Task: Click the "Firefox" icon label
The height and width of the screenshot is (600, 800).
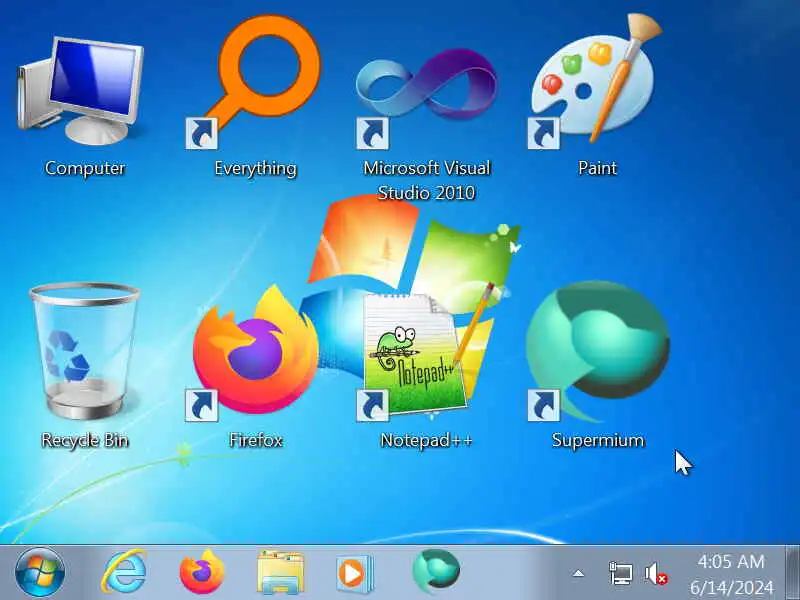Action: click(x=256, y=440)
